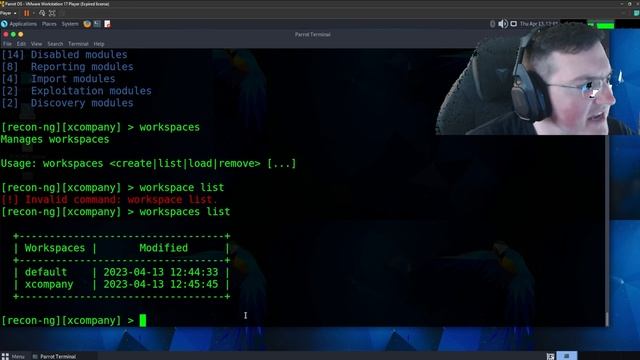Click the 'workspaces list' command text

point(185,212)
